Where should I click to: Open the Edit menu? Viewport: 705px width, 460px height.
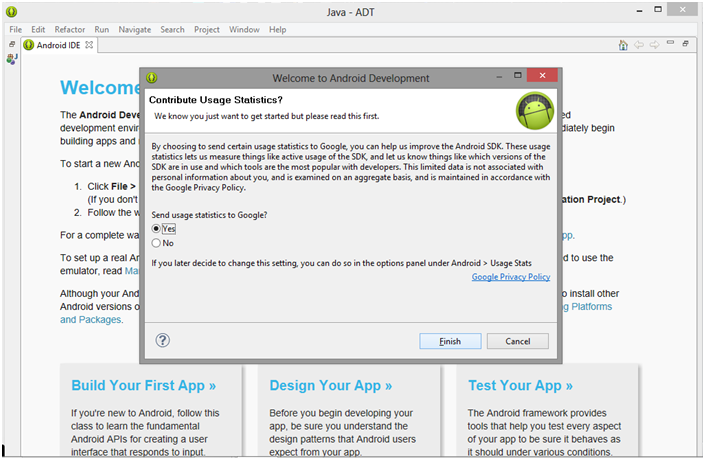coord(38,30)
